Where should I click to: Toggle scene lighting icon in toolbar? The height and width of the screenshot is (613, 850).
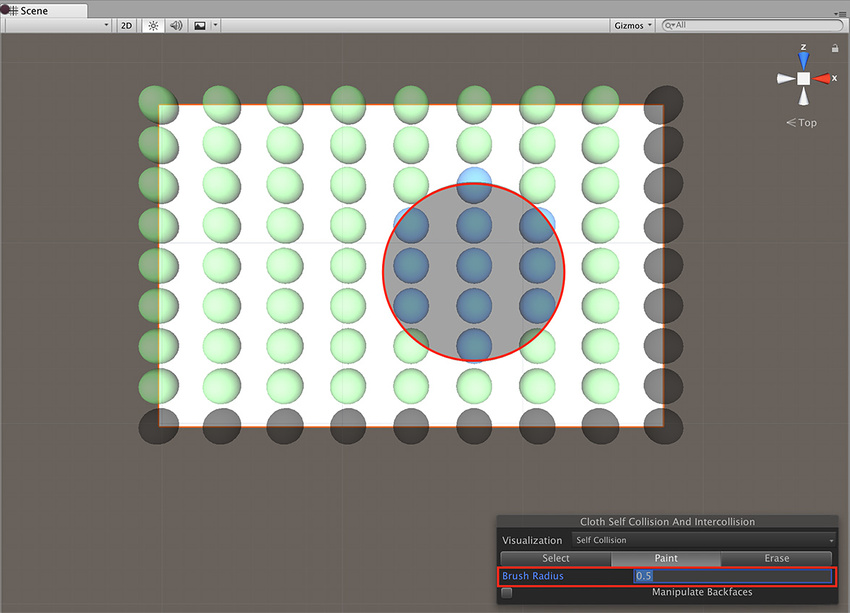coord(150,25)
